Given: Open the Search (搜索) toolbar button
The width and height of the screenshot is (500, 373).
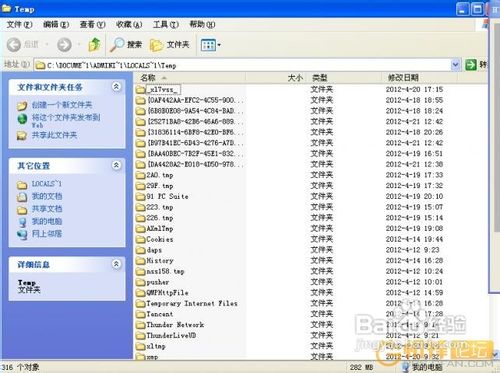Looking at the screenshot, I should 126,44.
